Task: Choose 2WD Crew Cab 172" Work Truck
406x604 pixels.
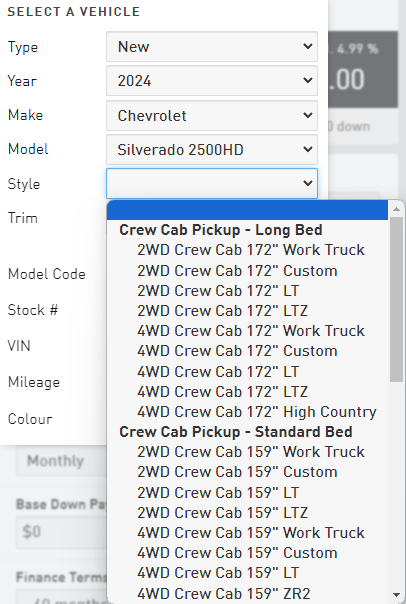Action: pos(247,250)
